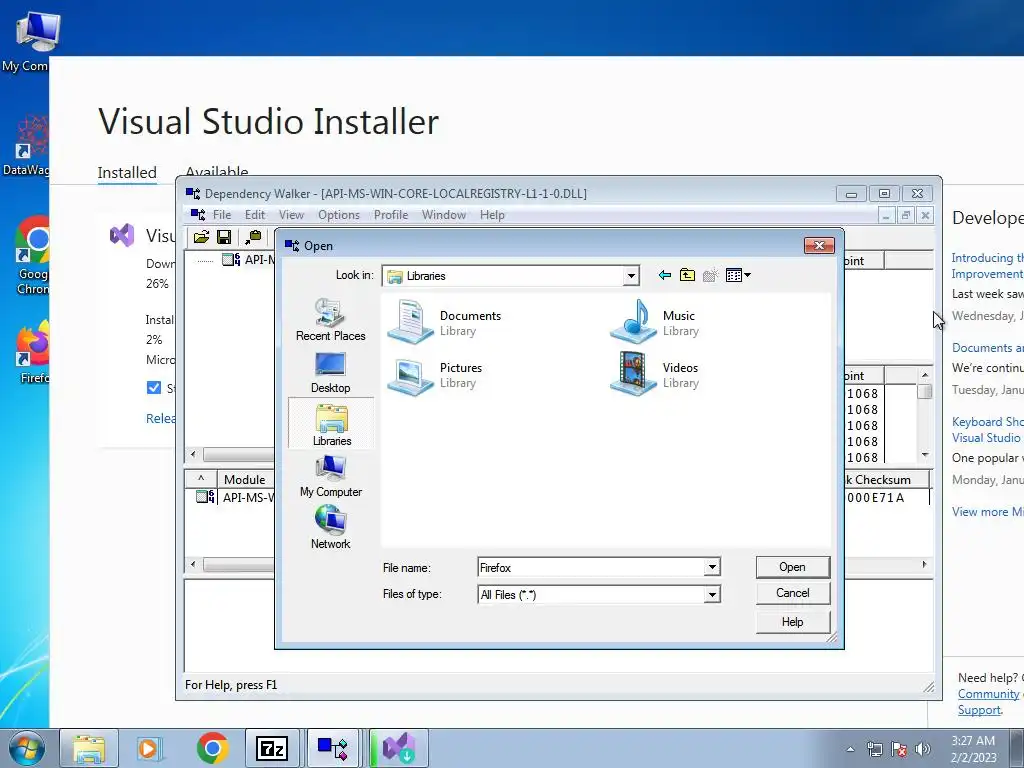
Task: Click the File name input field
Action: tap(591, 568)
